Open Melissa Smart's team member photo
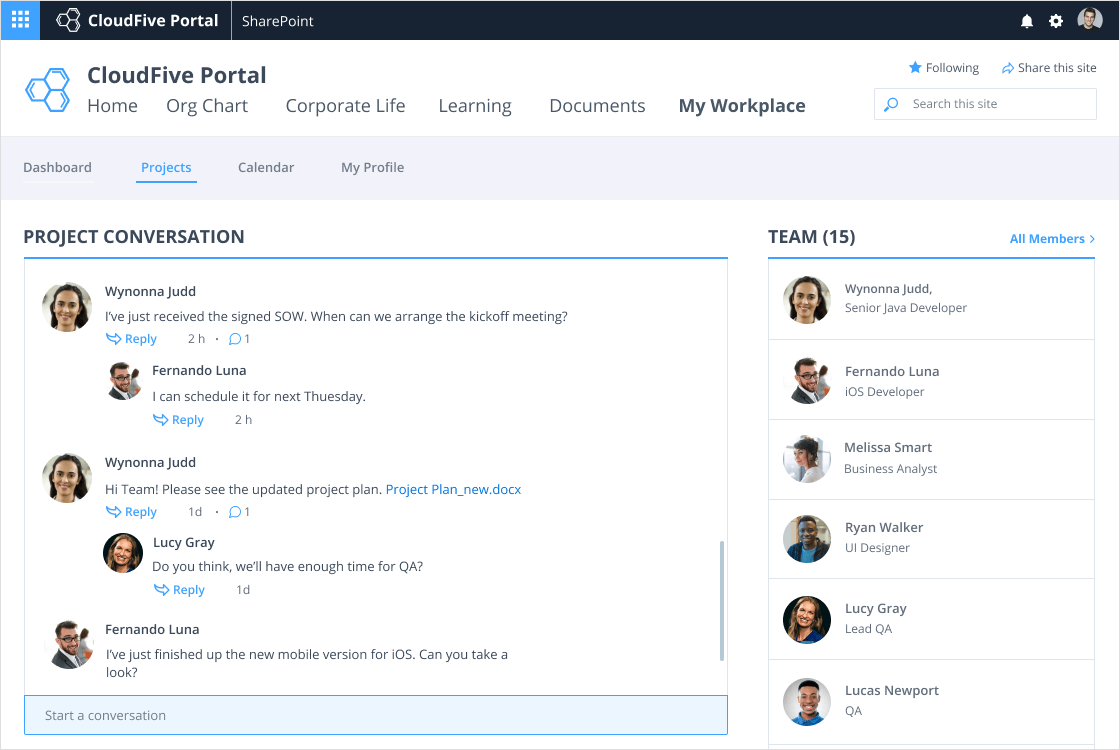This screenshot has height=750, width=1120. coord(807,459)
